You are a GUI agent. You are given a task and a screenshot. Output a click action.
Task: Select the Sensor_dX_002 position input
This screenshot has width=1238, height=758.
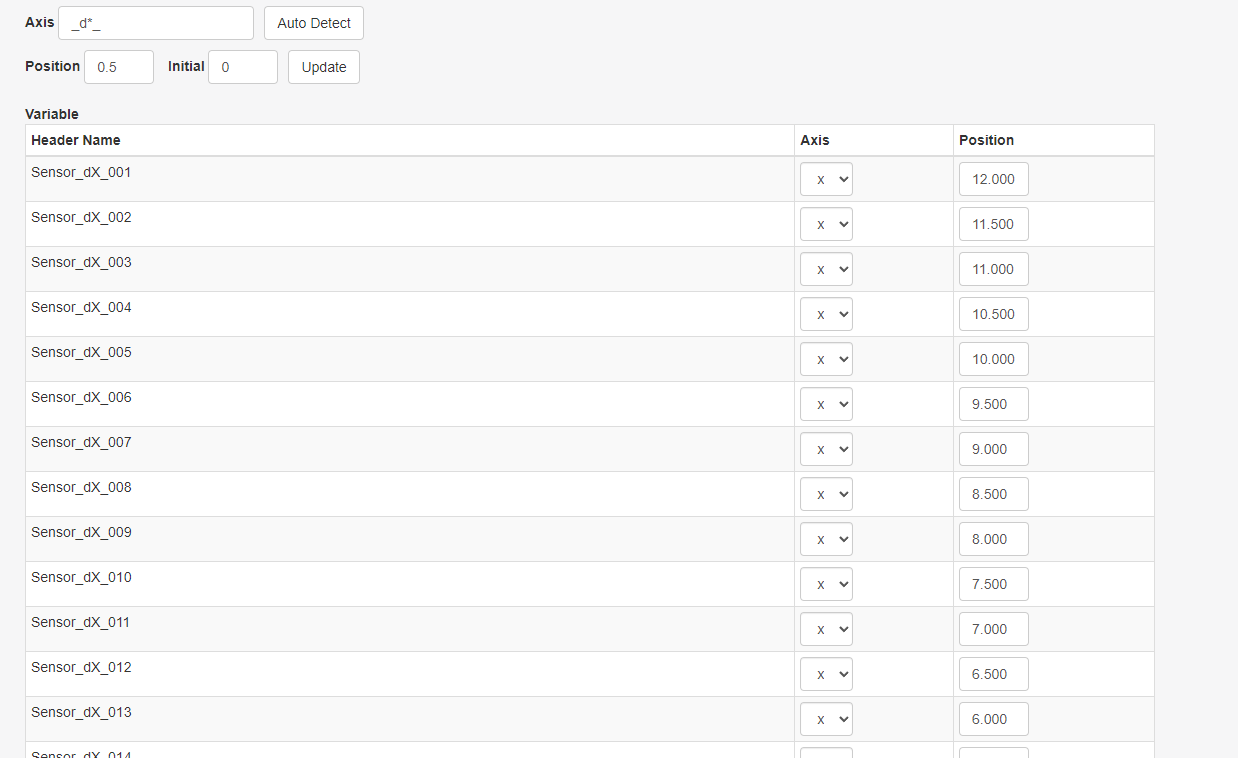pyautogui.click(x=993, y=225)
